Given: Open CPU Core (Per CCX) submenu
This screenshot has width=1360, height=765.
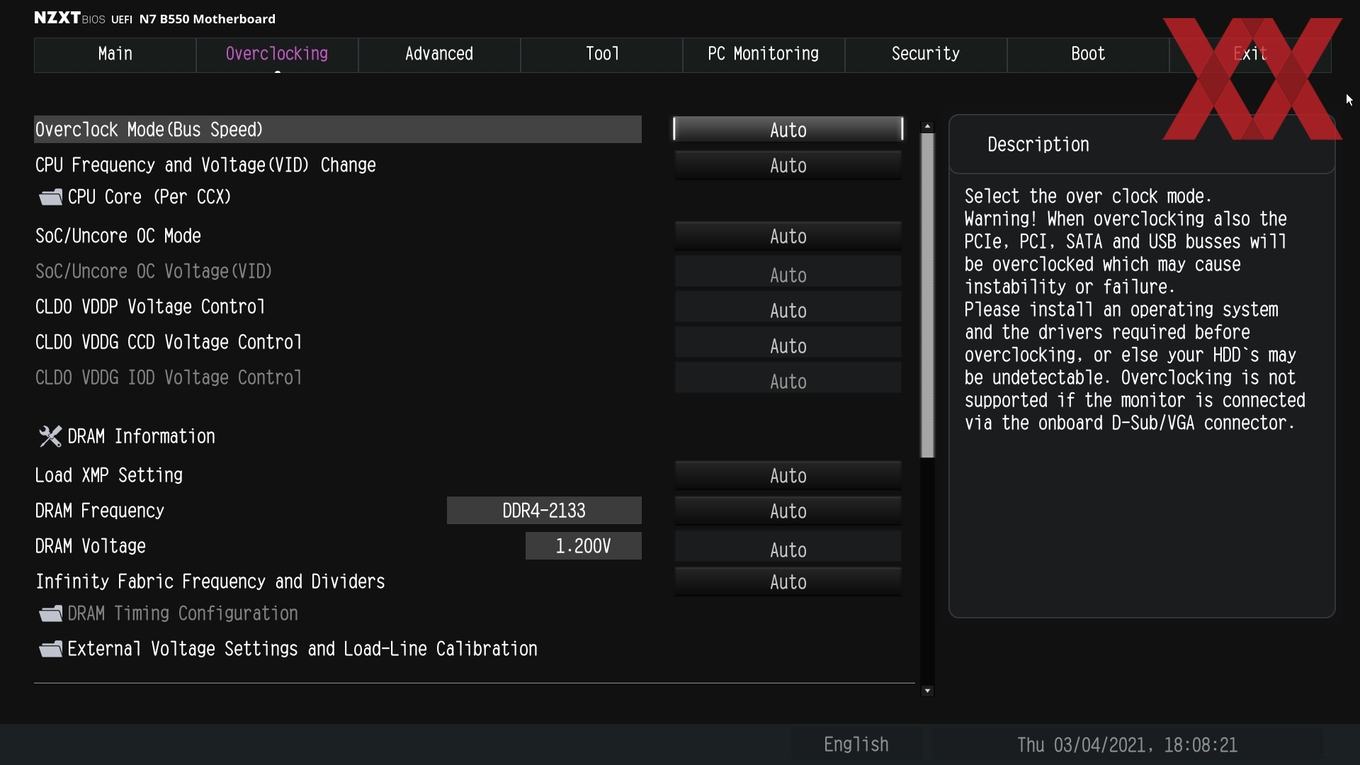Looking at the screenshot, I should [149, 197].
